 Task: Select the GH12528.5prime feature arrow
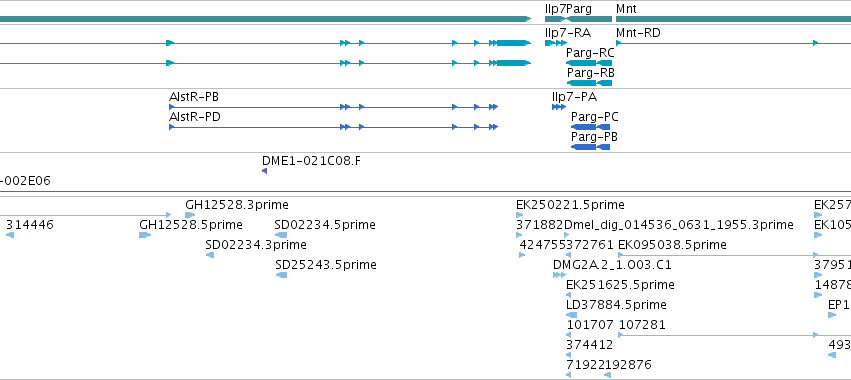click(145, 235)
